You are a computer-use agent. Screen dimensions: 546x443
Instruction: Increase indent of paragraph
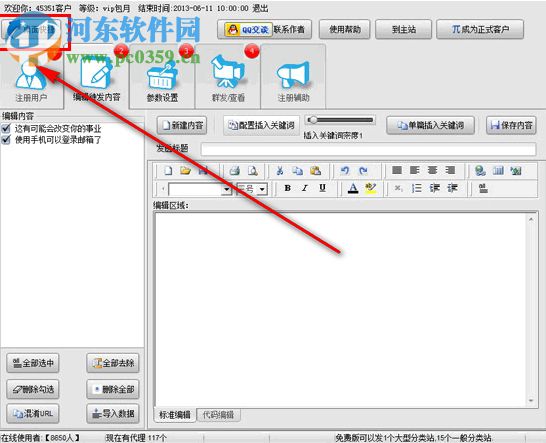pos(452,188)
